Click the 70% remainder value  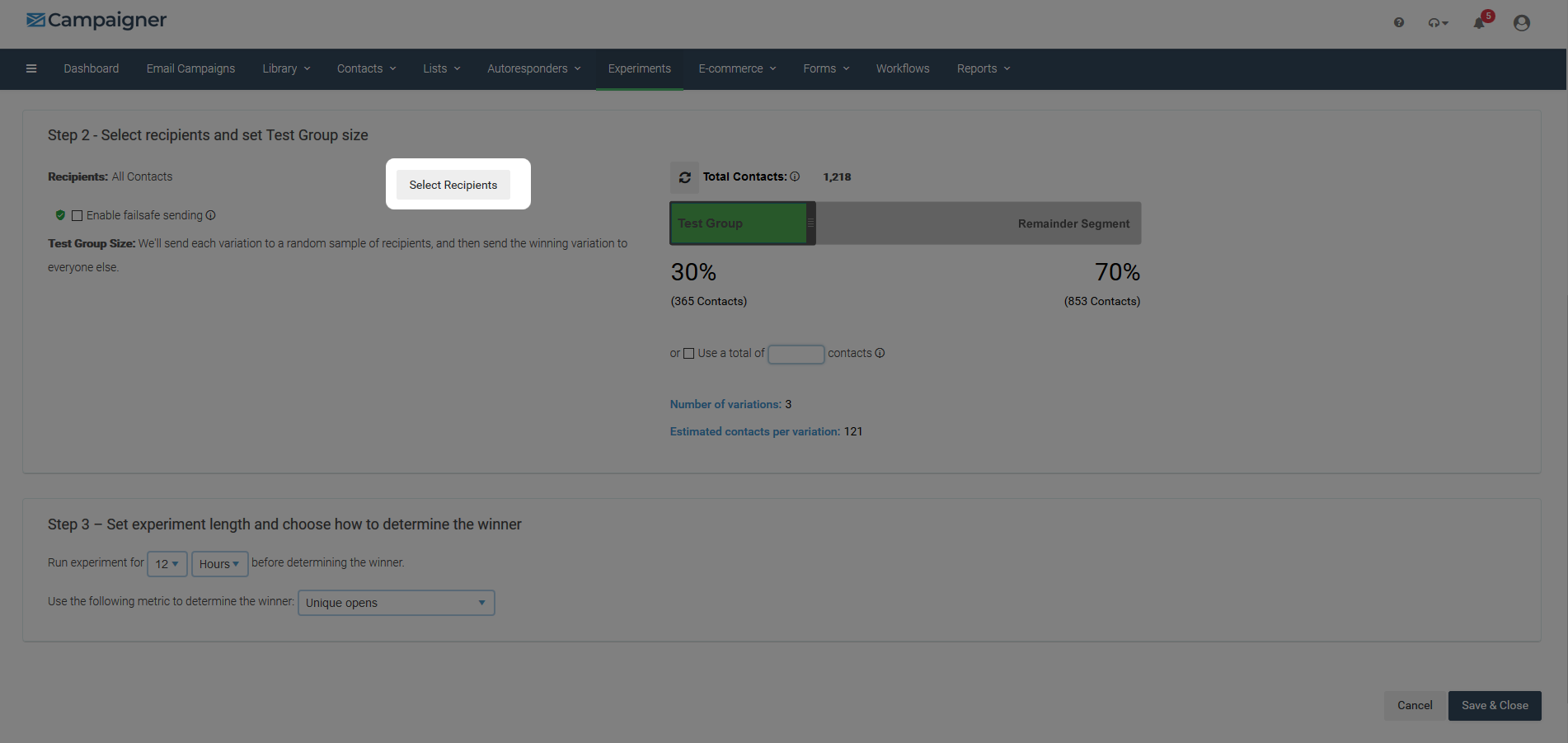pyautogui.click(x=1118, y=272)
